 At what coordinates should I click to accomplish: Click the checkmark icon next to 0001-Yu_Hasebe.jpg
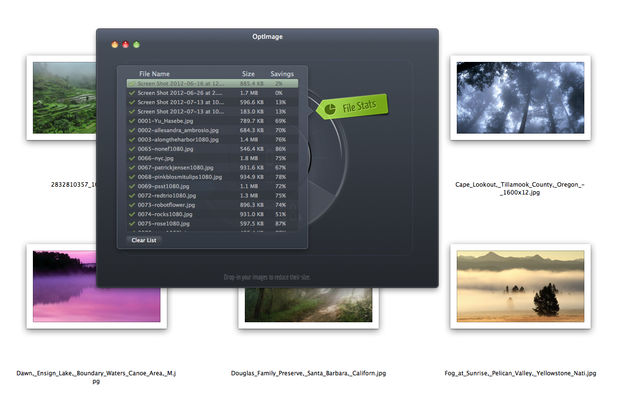click(132, 121)
